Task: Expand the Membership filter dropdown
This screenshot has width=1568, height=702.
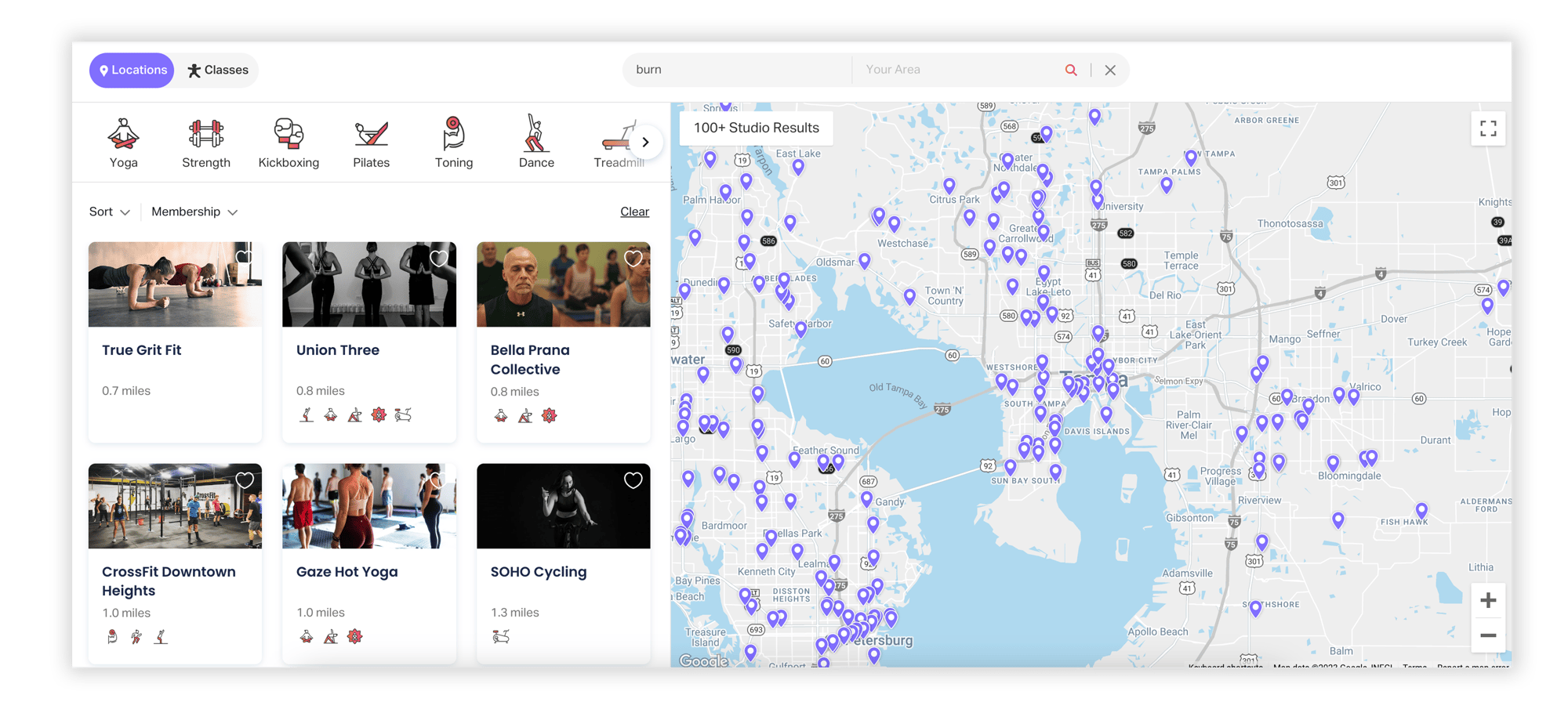Action: pos(194,212)
